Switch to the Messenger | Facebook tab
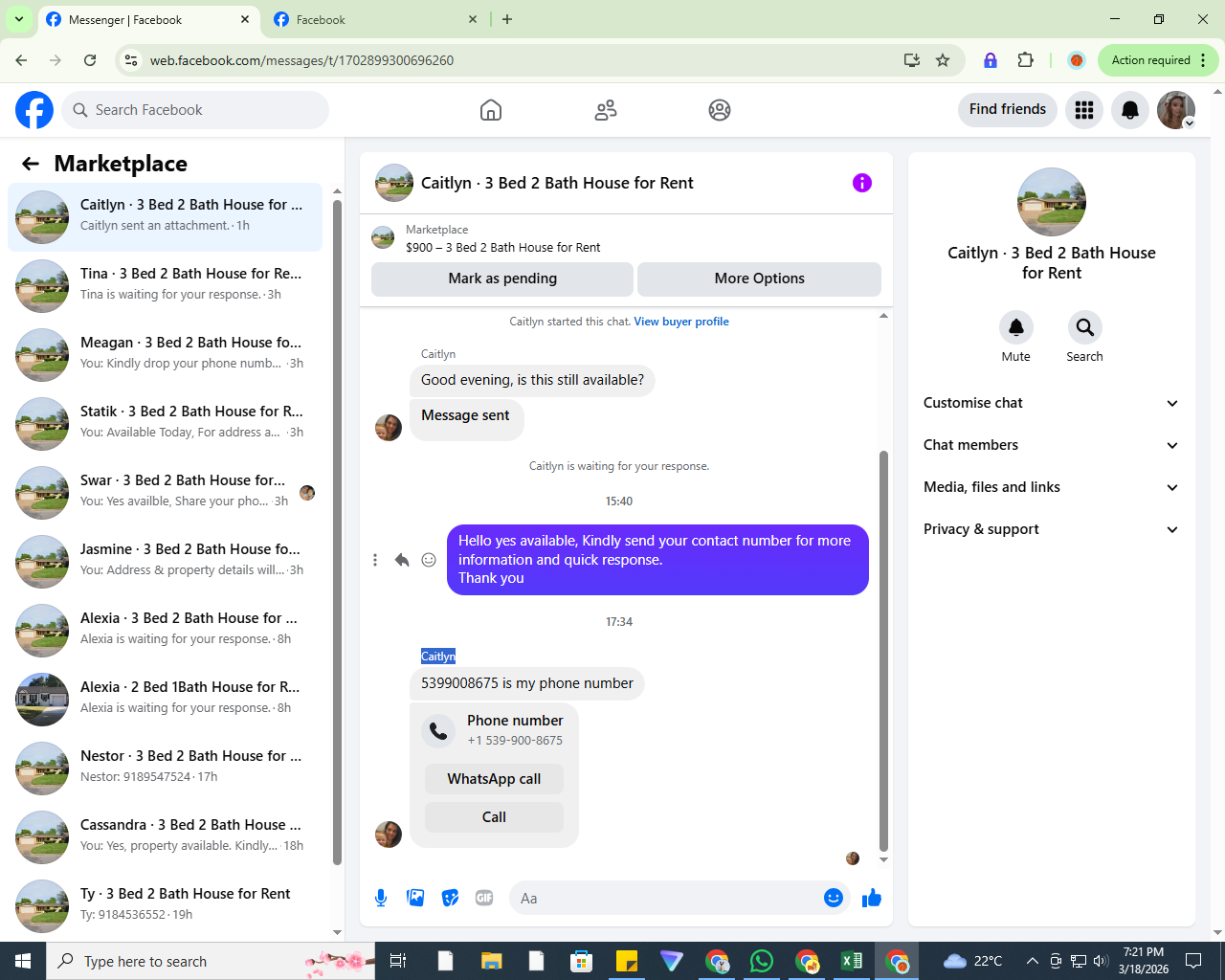 (148, 19)
